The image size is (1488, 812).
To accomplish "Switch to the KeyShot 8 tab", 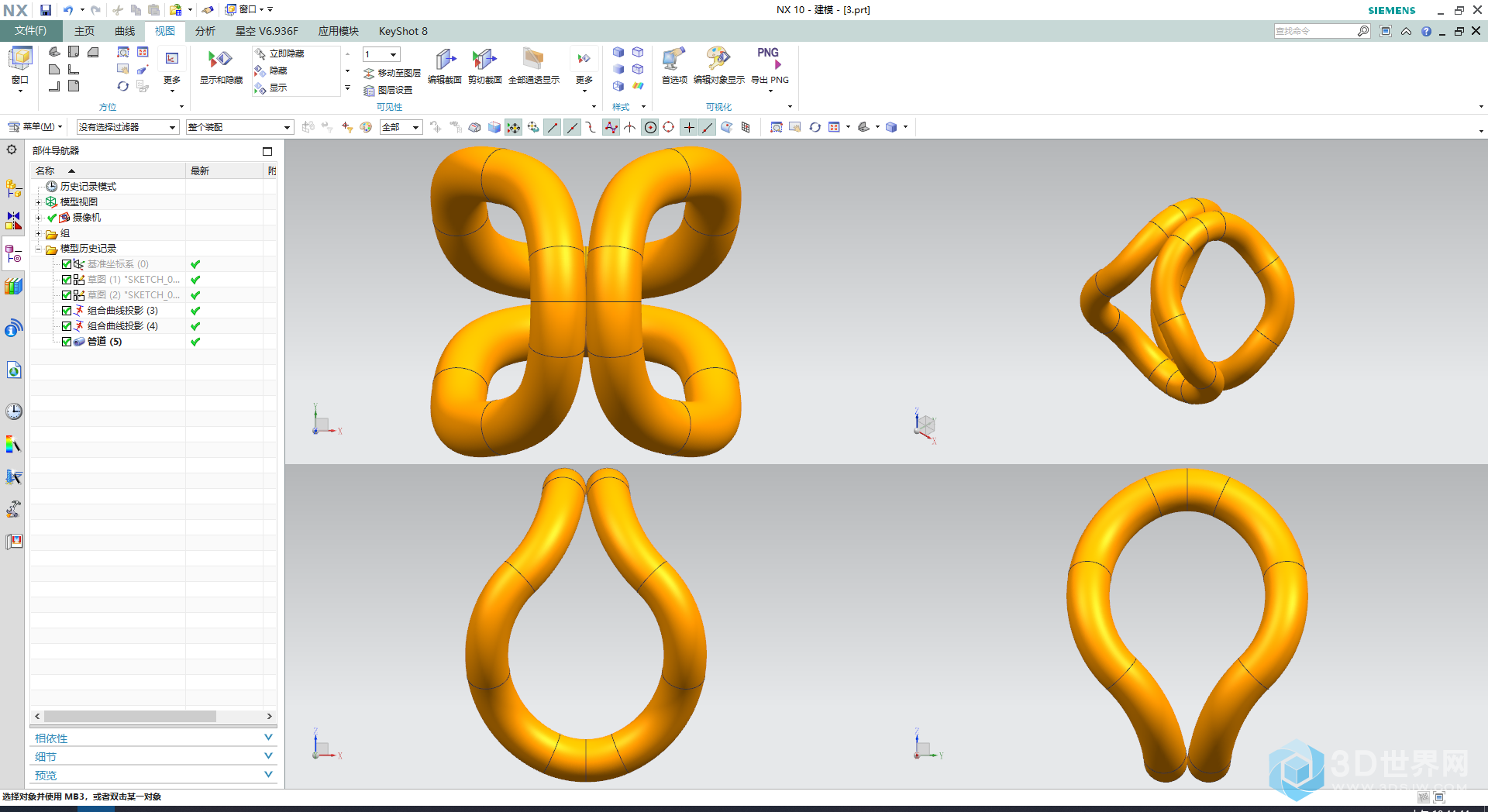I will 403,31.
